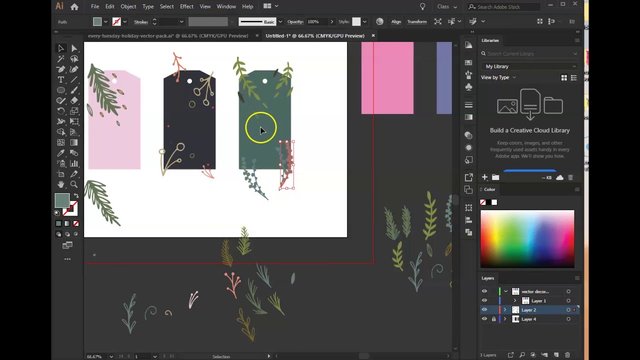Select the Pen tool

(61, 69)
